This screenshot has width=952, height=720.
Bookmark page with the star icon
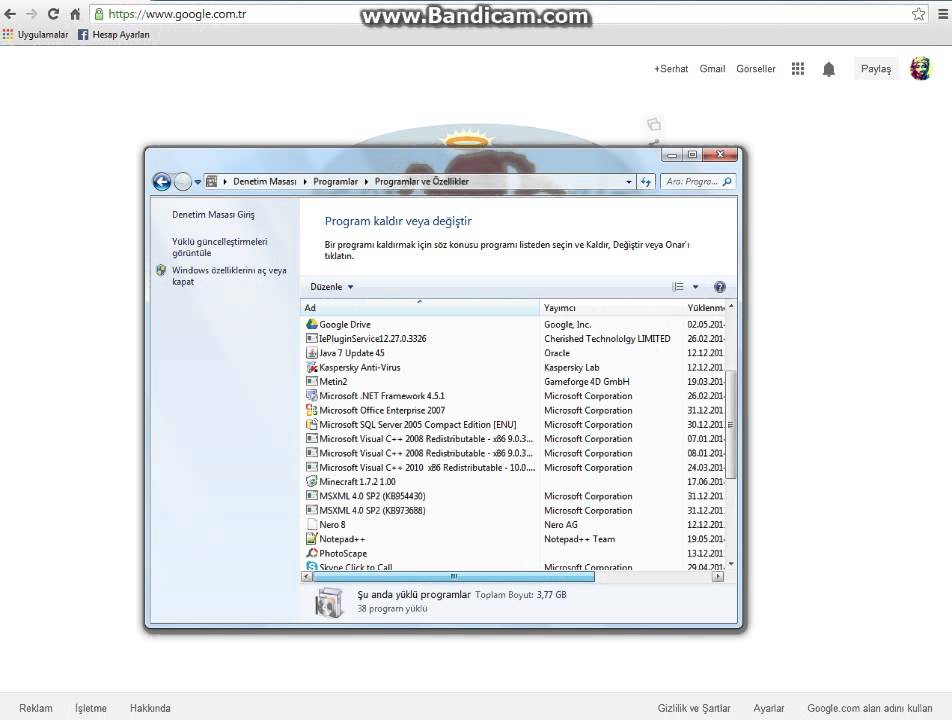pyautogui.click(x=918, y=13)
